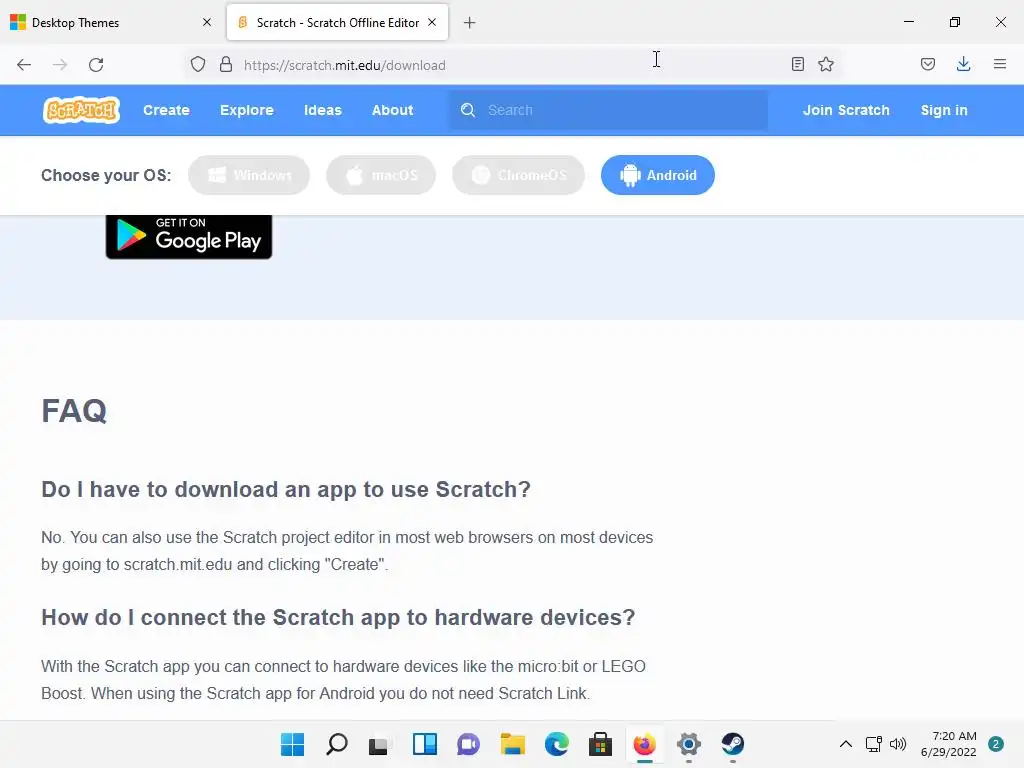Image resolution: width=1024 pixels, height=768 pixels.
Task: Open the Firefox downloads panel
Action: [x=963, y=64]
